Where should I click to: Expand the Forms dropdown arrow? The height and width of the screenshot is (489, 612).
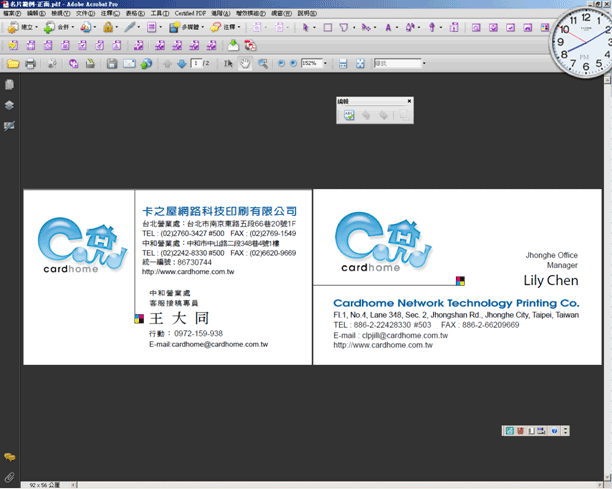[x=160, y=27]
